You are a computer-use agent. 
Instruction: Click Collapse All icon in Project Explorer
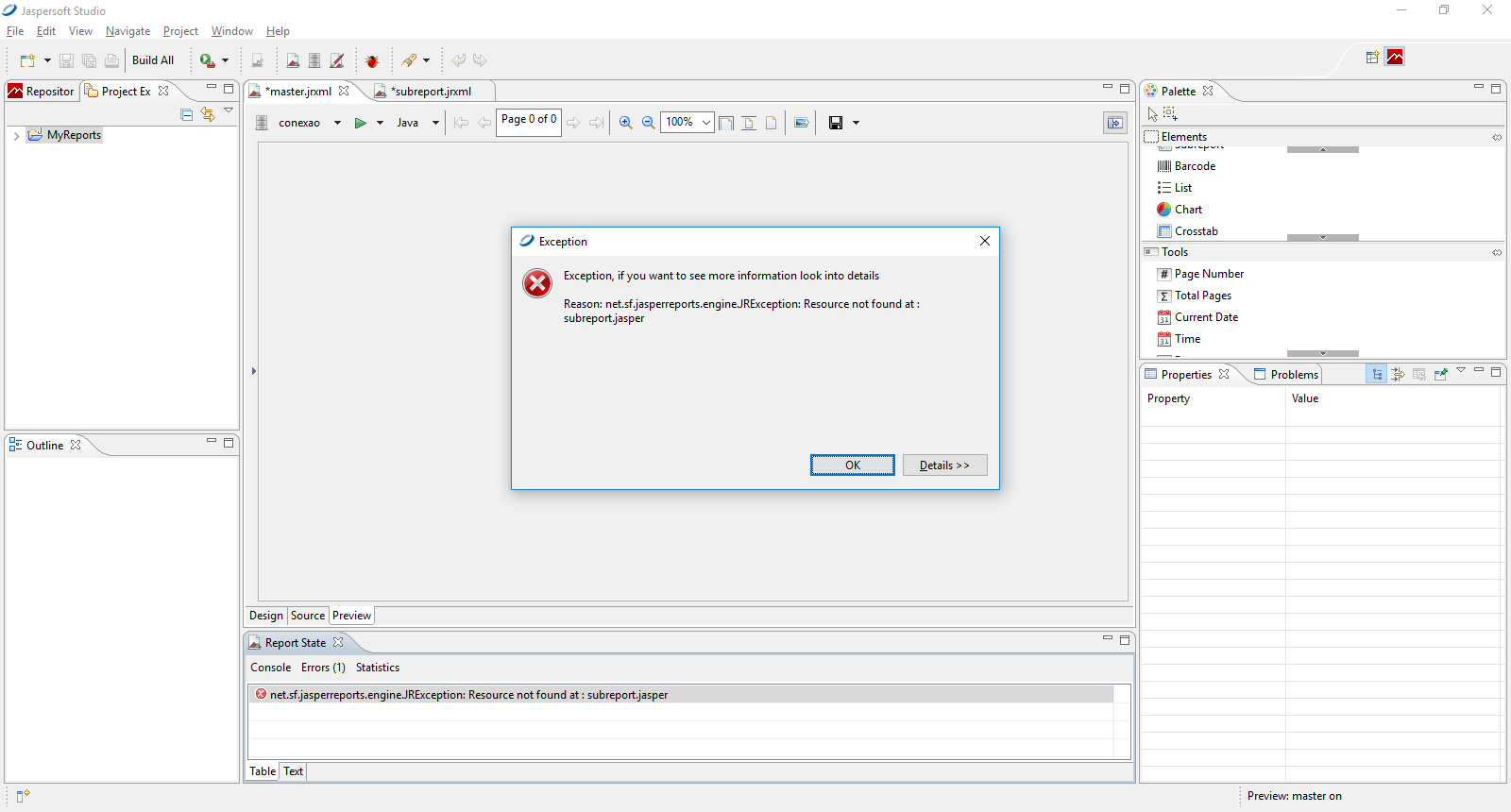click(x=186, y=114)
